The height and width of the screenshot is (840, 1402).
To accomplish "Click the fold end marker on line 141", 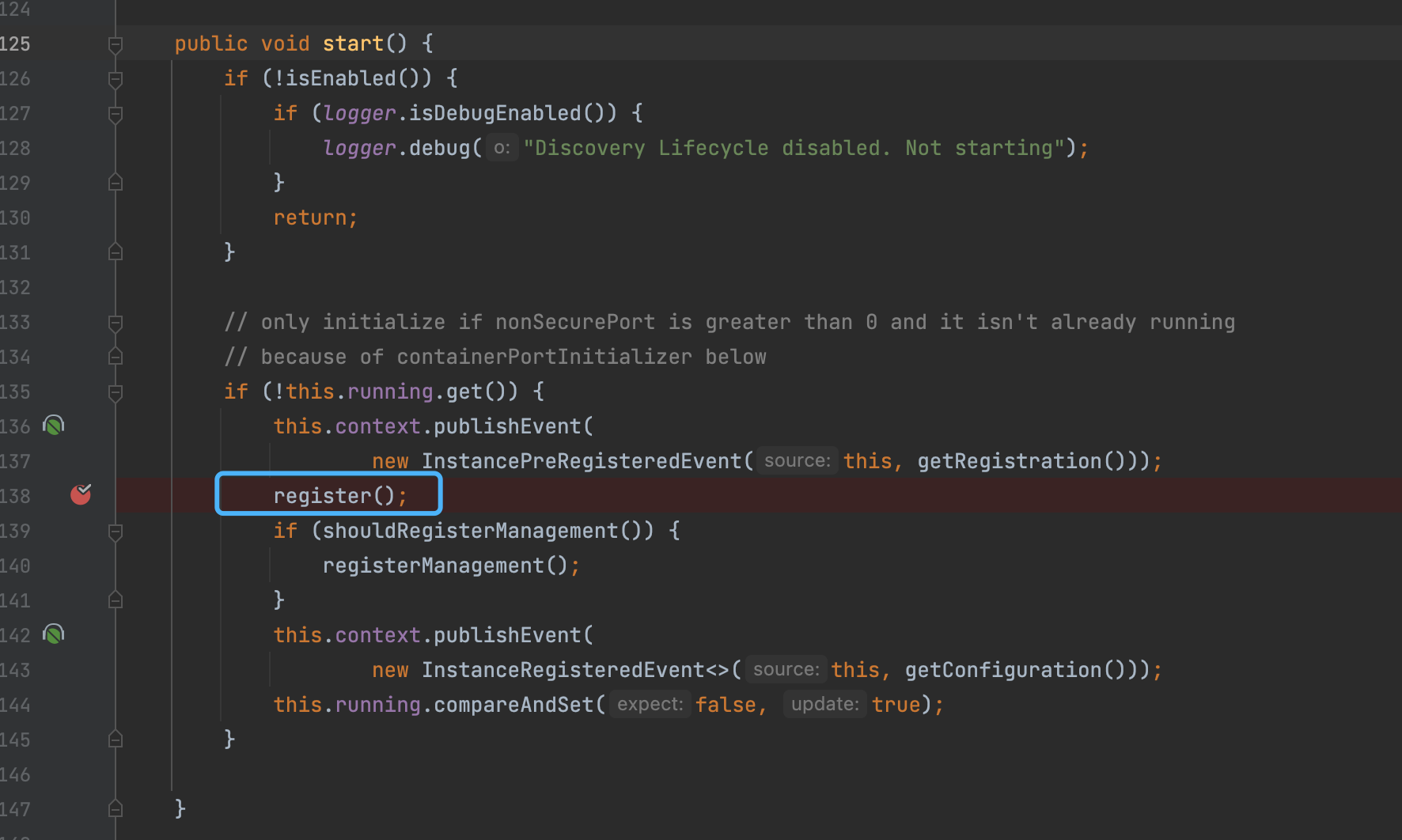I will pyautogui.click(x=116, y=600).
